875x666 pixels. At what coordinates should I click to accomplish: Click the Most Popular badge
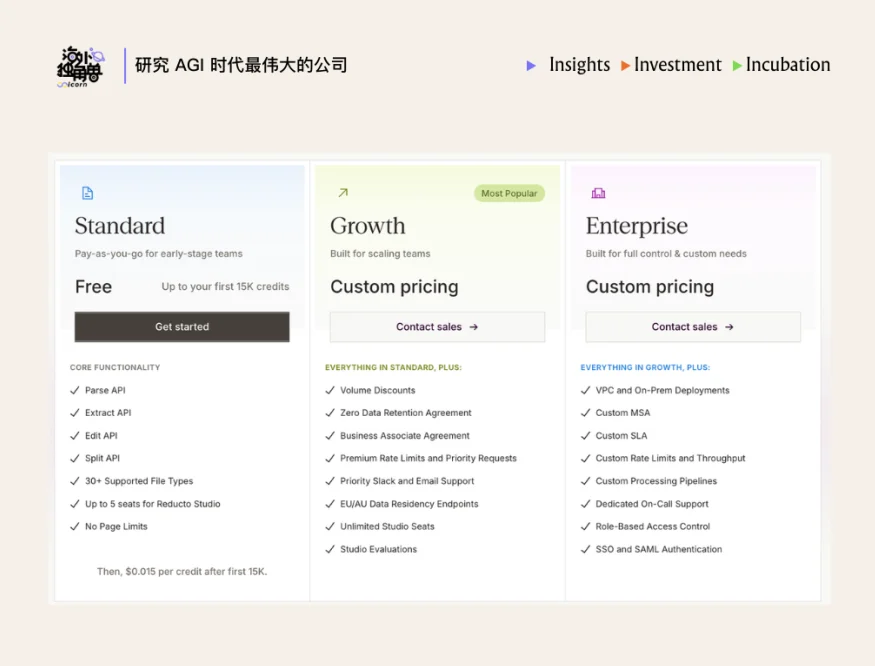coord(509,193)
